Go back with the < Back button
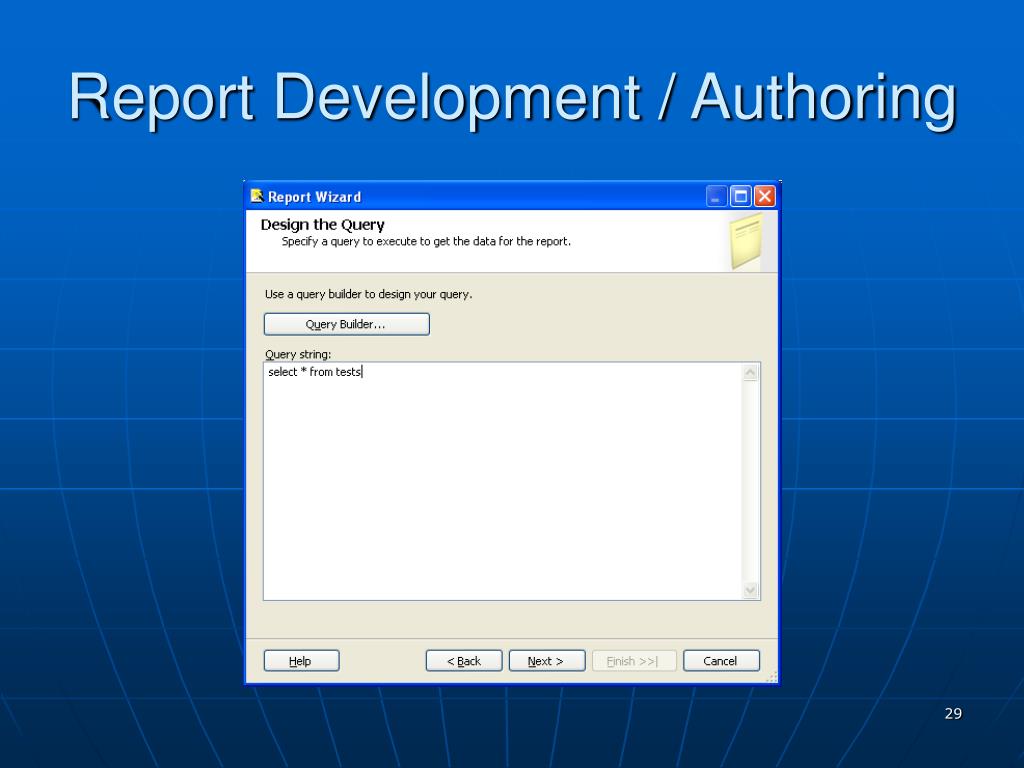The width and height of the screenshot is (1024, 768). 464,661
